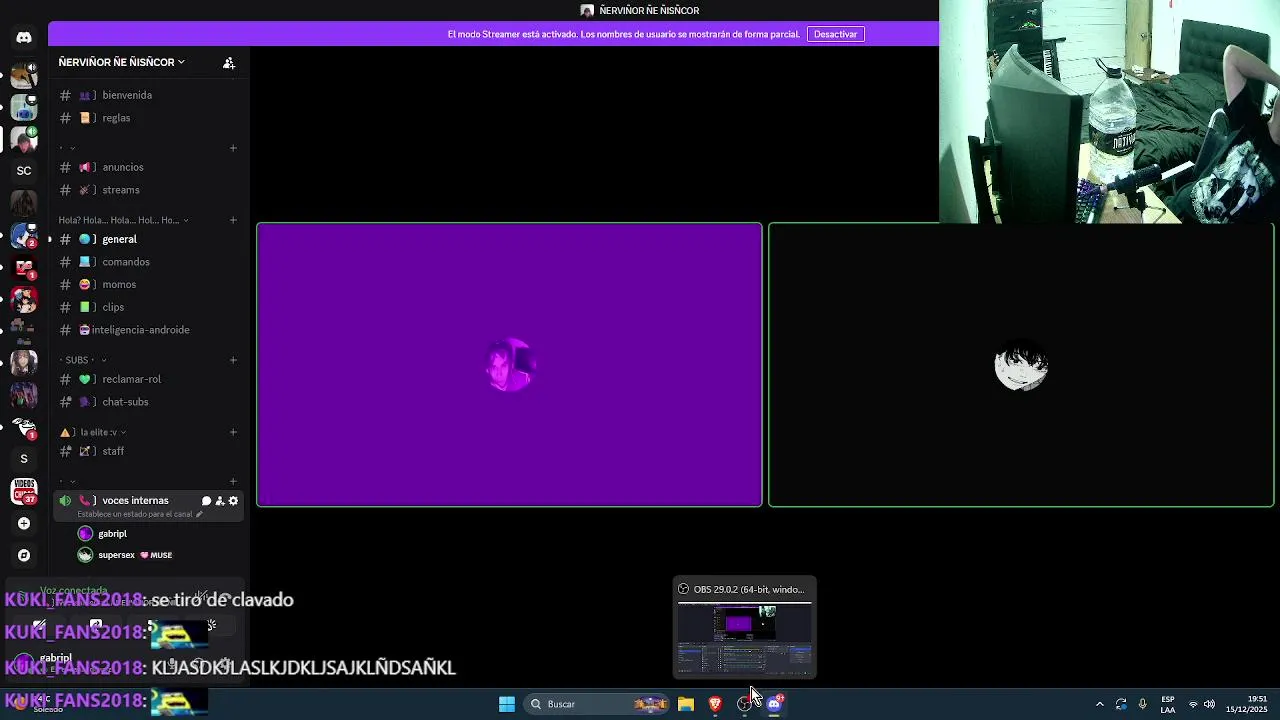
Task: Create channel in SUBS category
Action: 233,360
